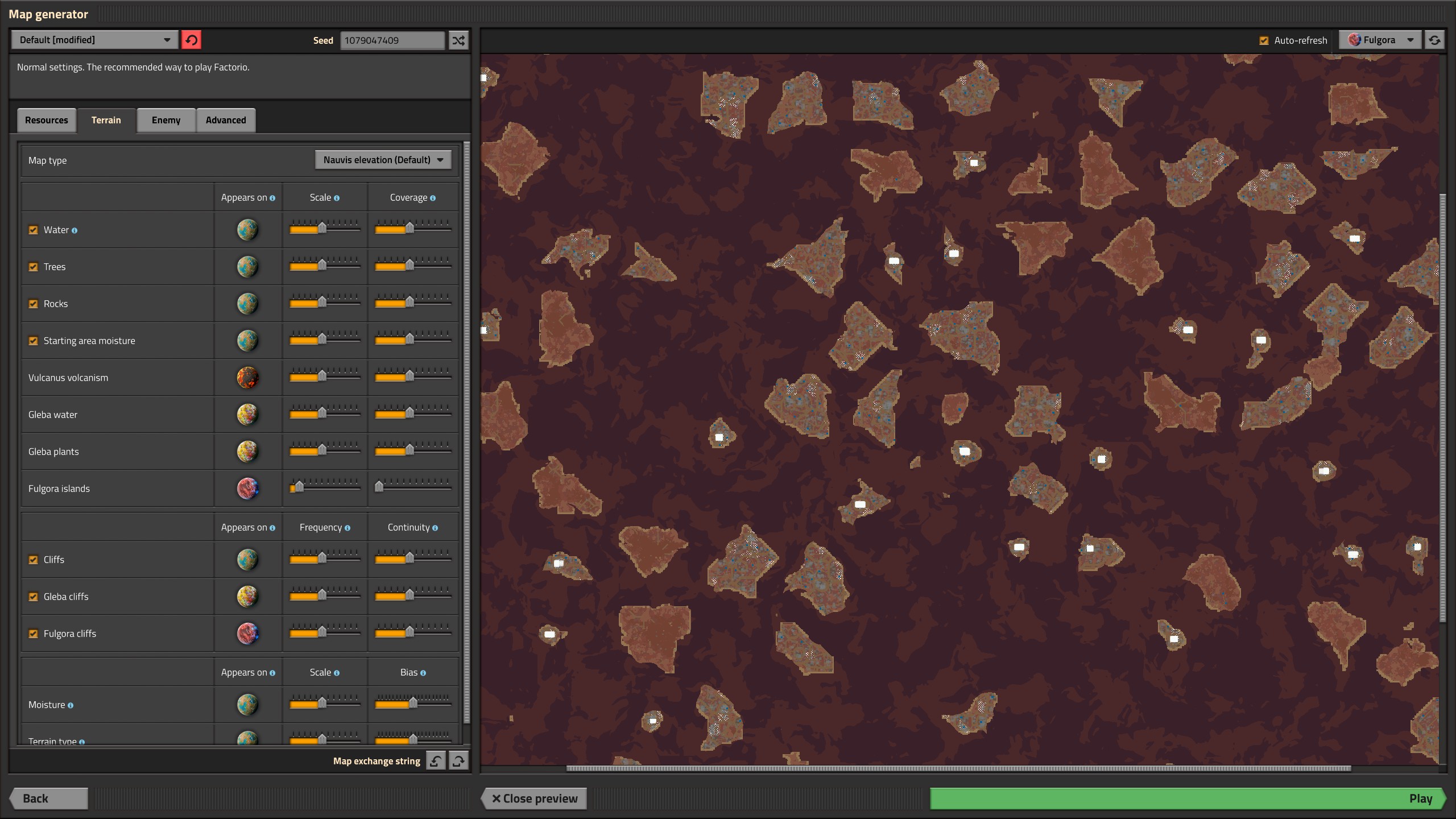This screenshot has width=1456, height=819.
Task: Disable the Auto-refresh checkbox
Action: (x=1264, y=40)
